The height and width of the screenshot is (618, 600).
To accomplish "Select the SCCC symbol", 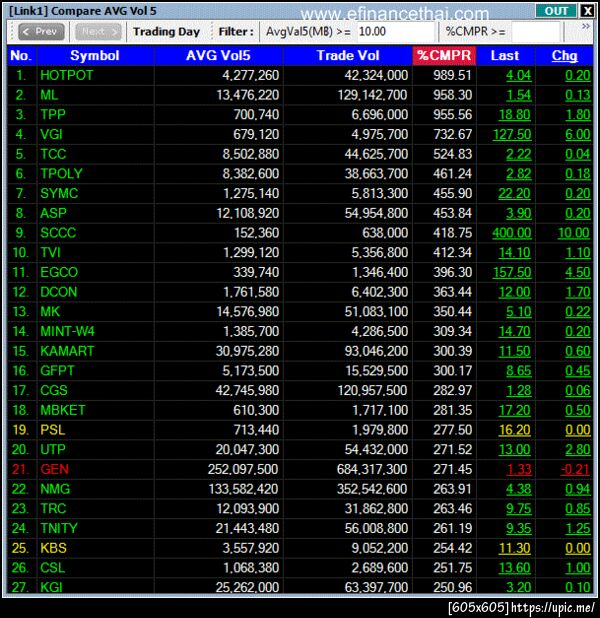I will (x=58, y=233).
